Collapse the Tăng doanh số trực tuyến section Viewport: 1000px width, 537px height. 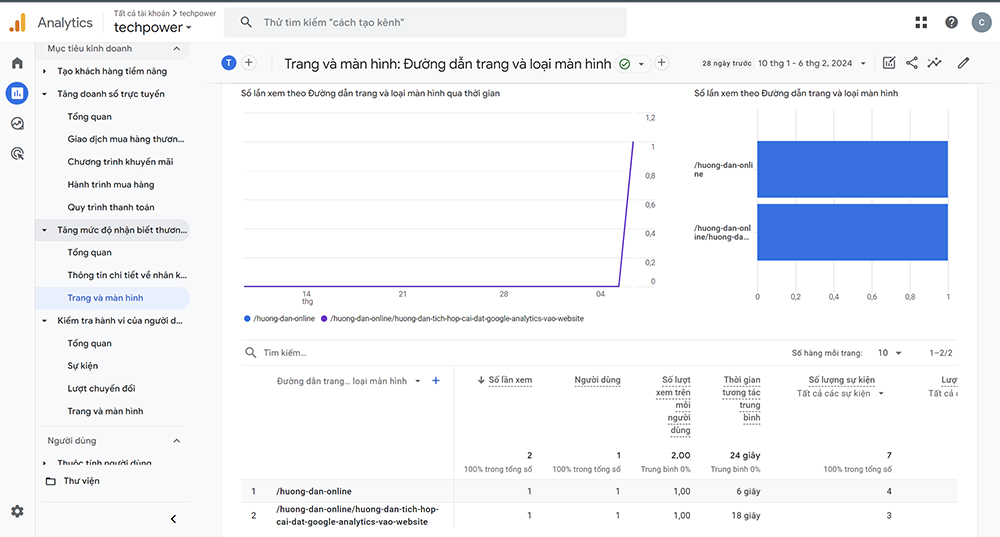45,94
